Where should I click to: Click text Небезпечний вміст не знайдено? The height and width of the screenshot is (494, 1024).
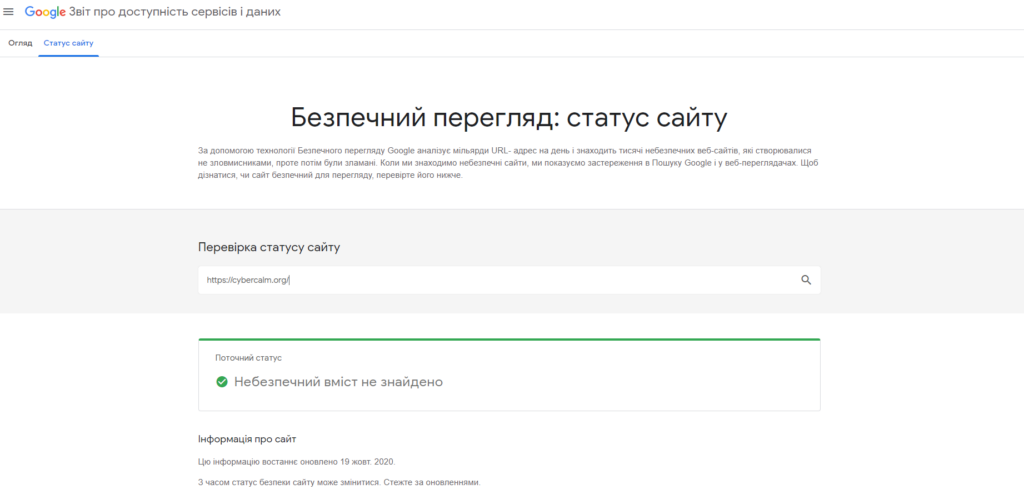pyautogui.click(x=338, y=382)
